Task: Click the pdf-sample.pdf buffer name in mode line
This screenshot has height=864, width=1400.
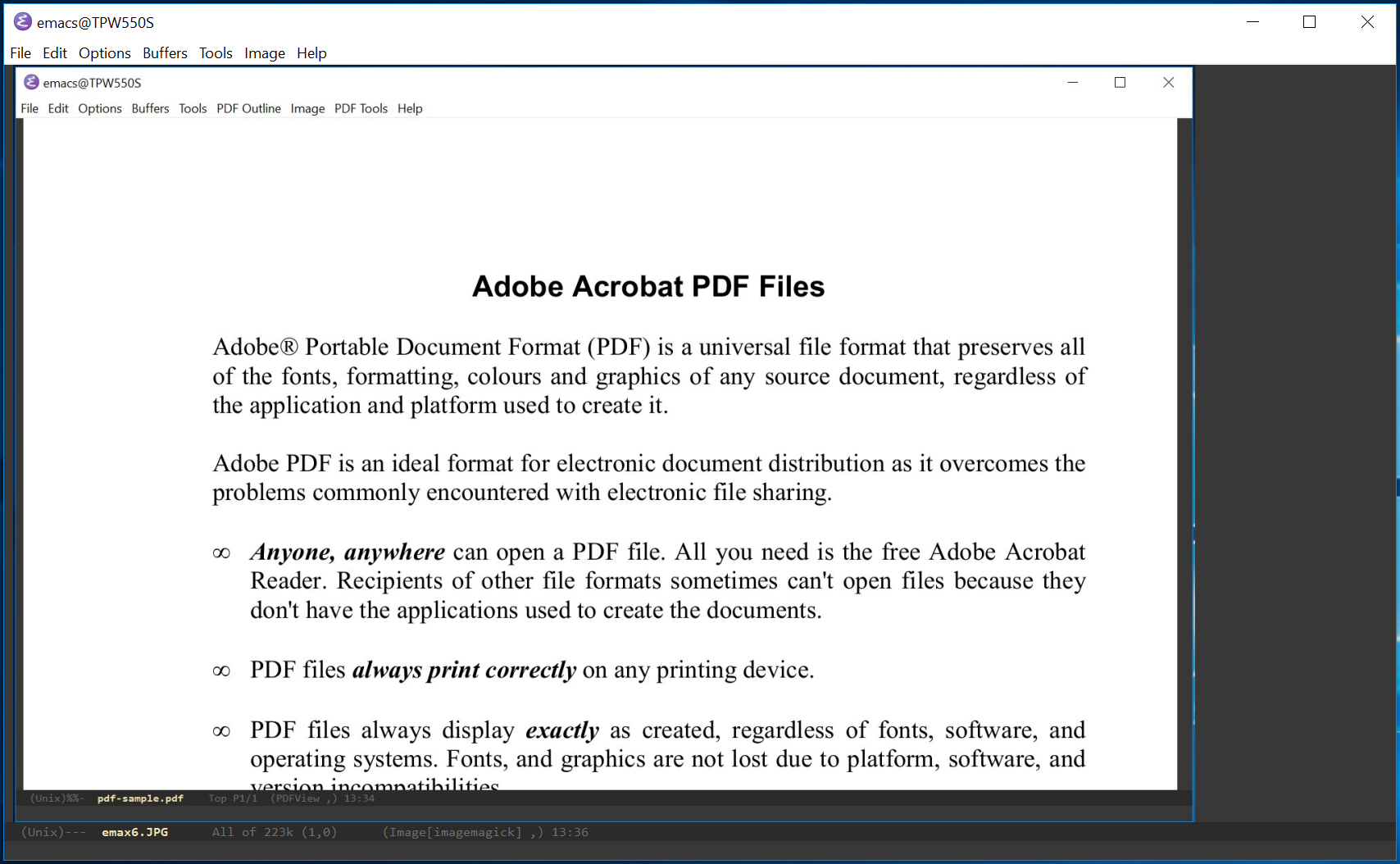Action: click(x=140, y=798)
